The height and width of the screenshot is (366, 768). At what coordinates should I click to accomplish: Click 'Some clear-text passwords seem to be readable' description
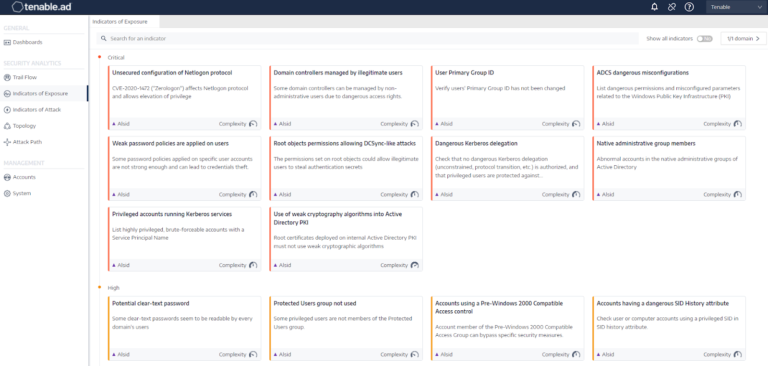(x=182, y=322)
